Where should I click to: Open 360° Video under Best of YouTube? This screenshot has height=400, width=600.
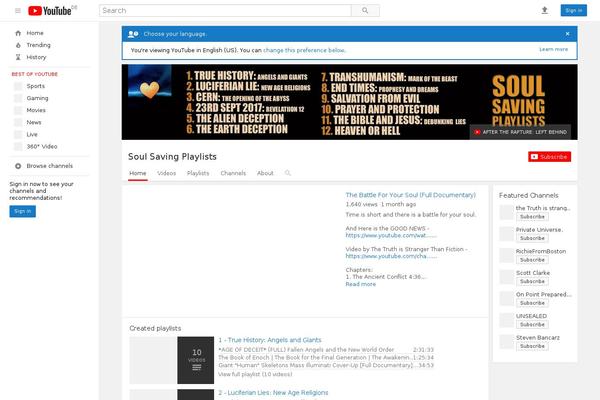(x=42, y=147)
